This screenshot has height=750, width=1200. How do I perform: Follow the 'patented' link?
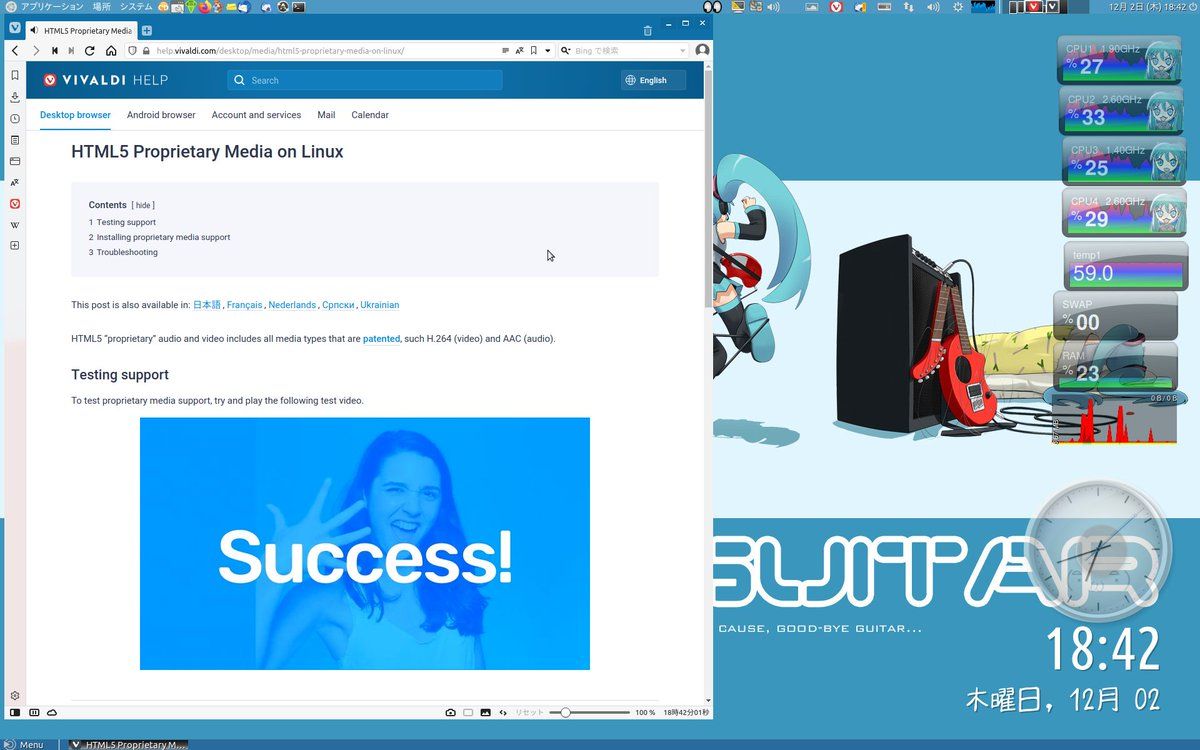coord(381,339)
